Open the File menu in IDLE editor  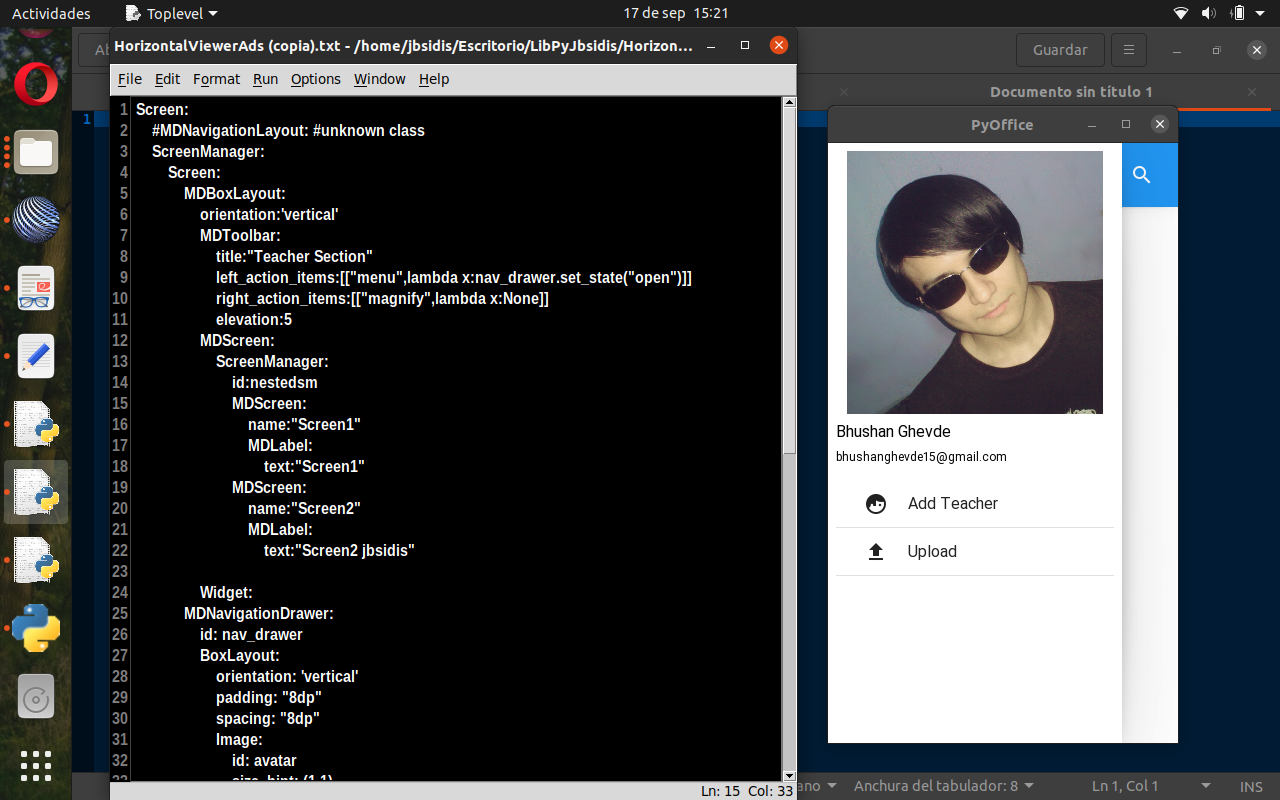click(130, 79)
